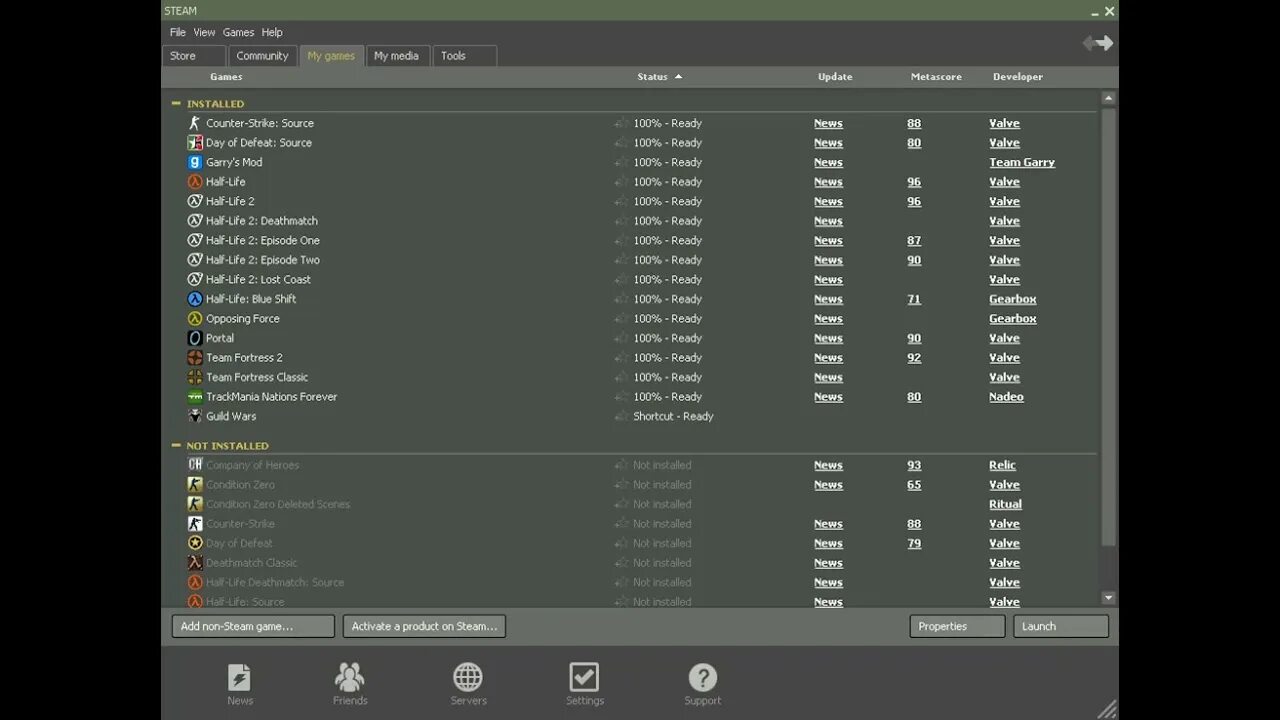1280x720 pixels.
Task: Open the Settings checkbox icon
Action: (584, 677)
